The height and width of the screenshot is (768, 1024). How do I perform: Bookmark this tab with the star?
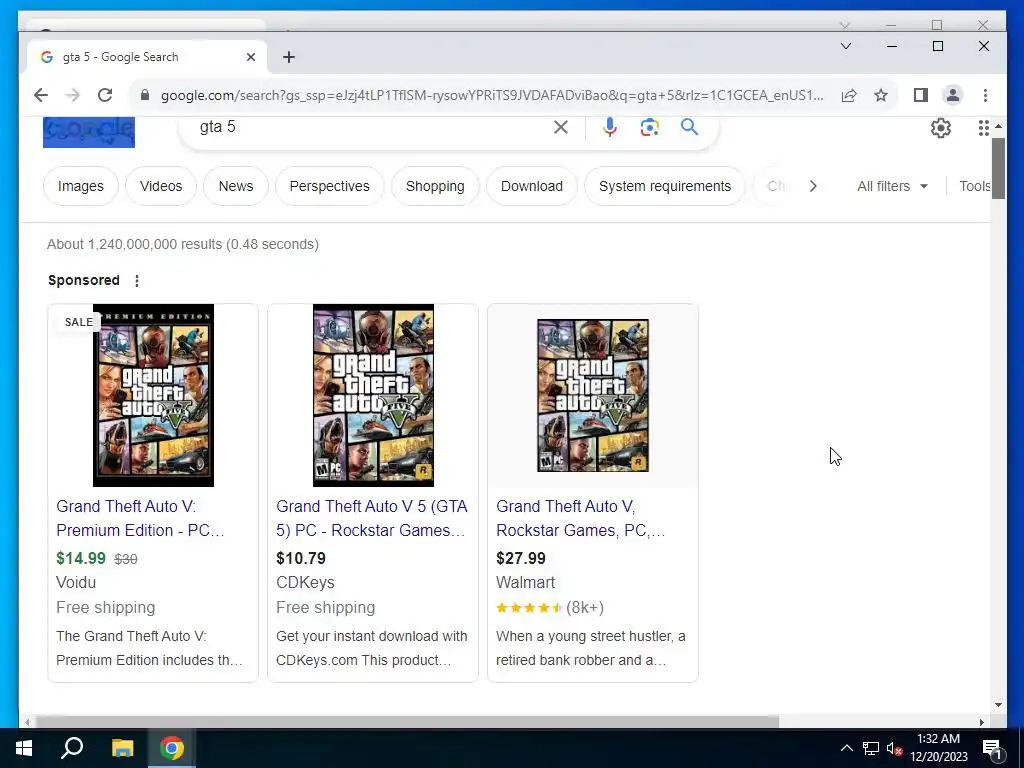(881, 95)
